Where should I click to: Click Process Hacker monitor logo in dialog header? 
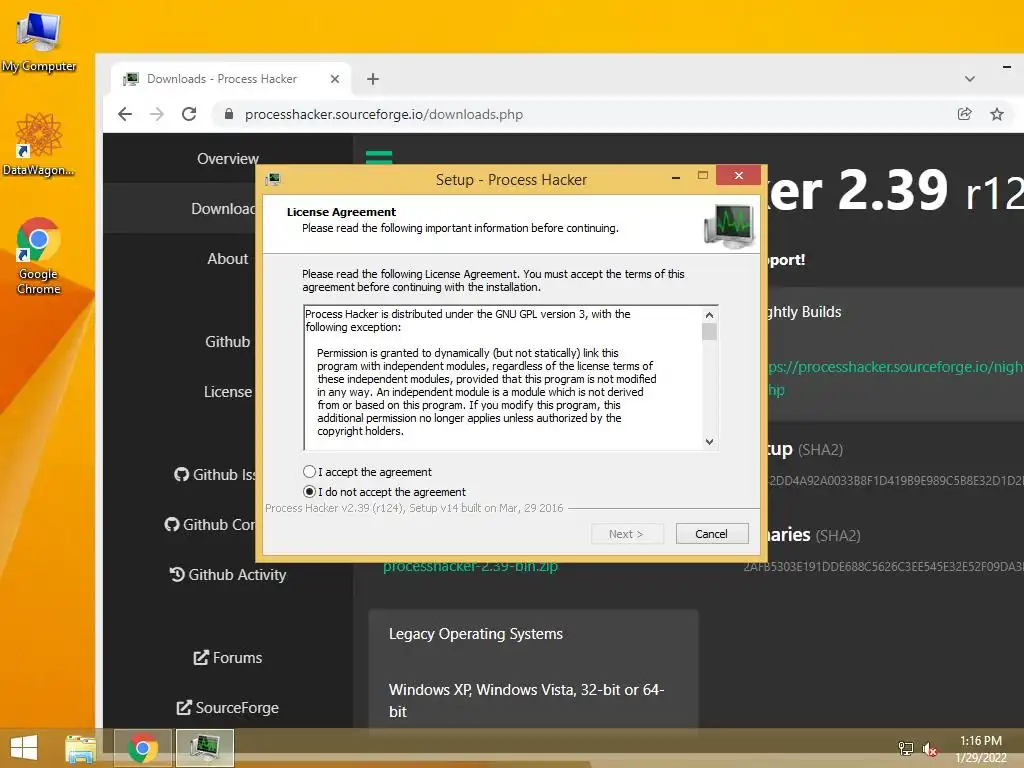[730, 226]
